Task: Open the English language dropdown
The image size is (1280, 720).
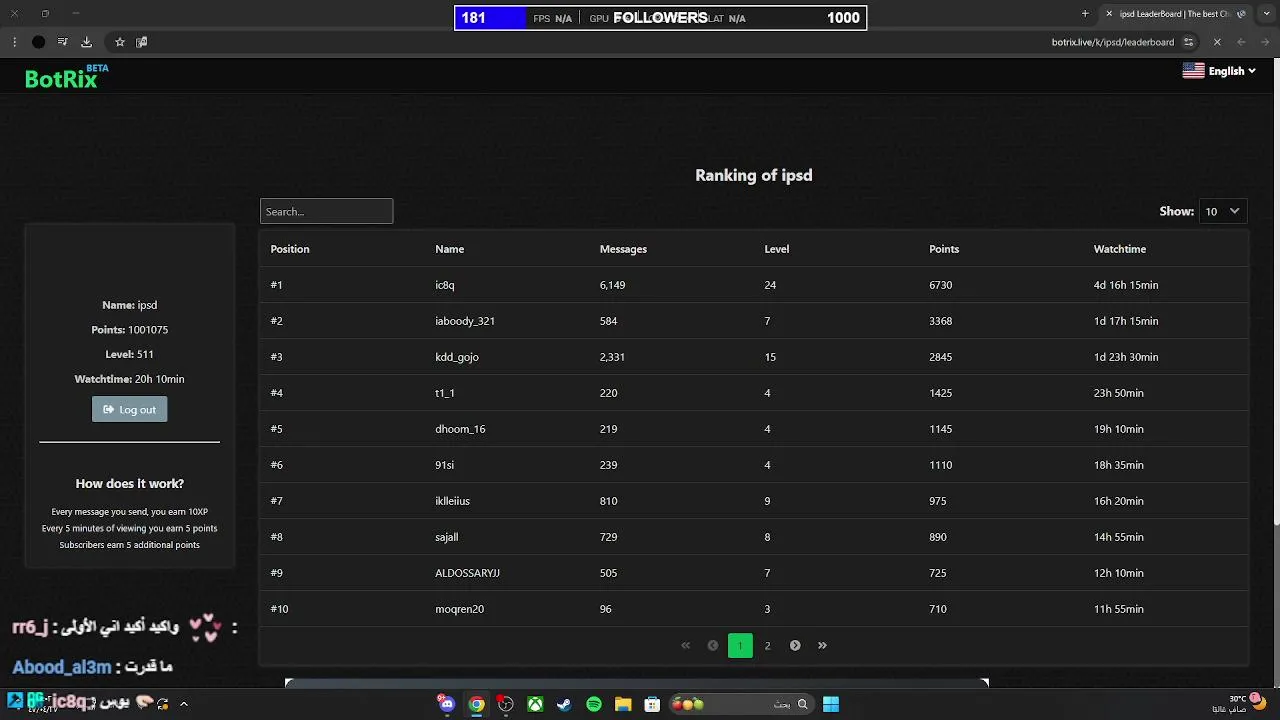Action: tap(1232, 71)
